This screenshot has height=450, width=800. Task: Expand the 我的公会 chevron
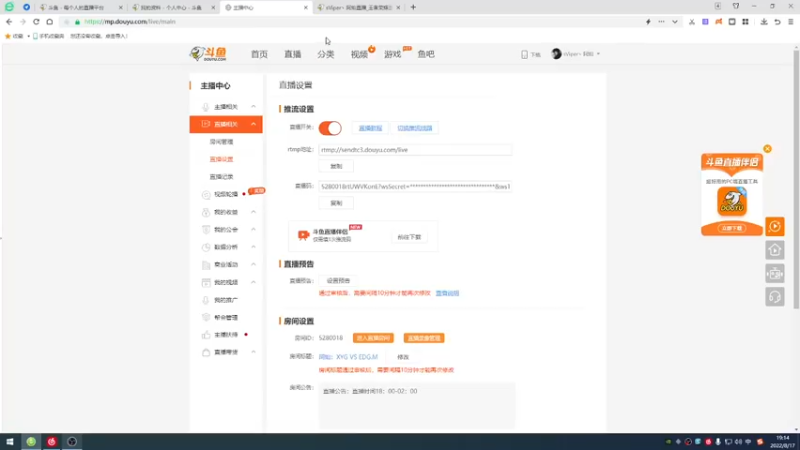click(x=253, y=230)
